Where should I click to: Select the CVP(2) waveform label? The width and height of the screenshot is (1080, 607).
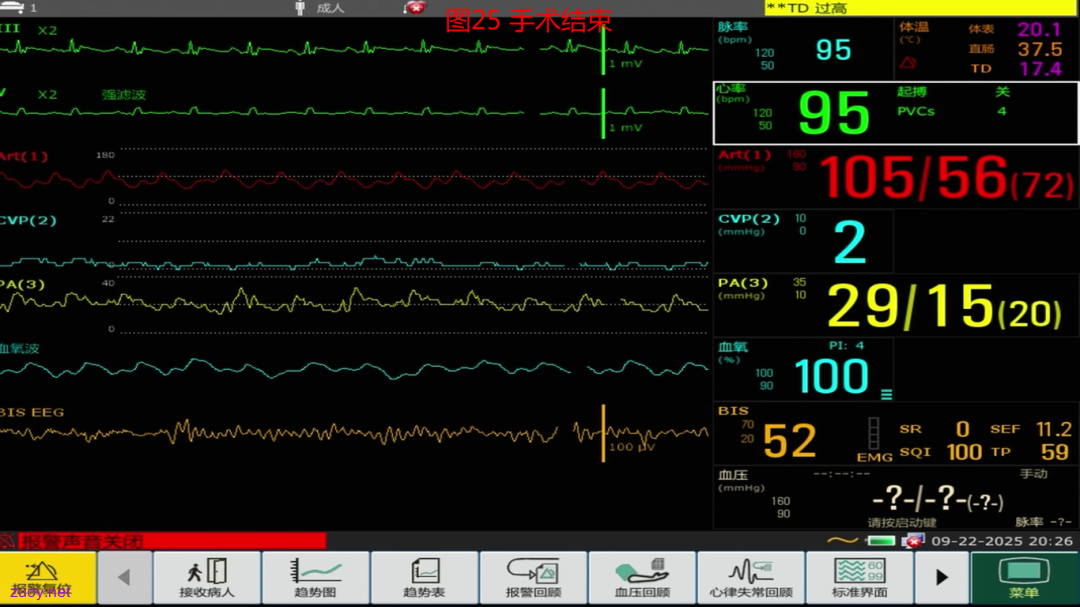[28, 220]
